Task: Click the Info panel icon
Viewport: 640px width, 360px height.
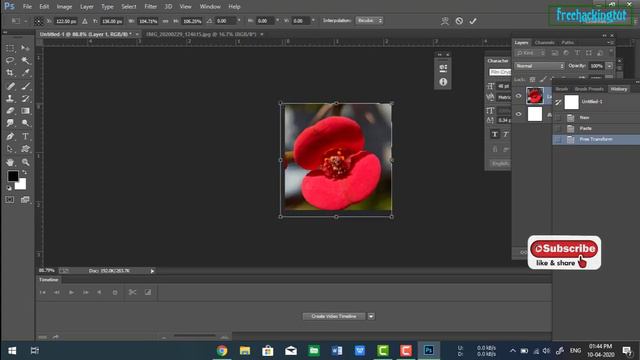Action: point(443,82)
